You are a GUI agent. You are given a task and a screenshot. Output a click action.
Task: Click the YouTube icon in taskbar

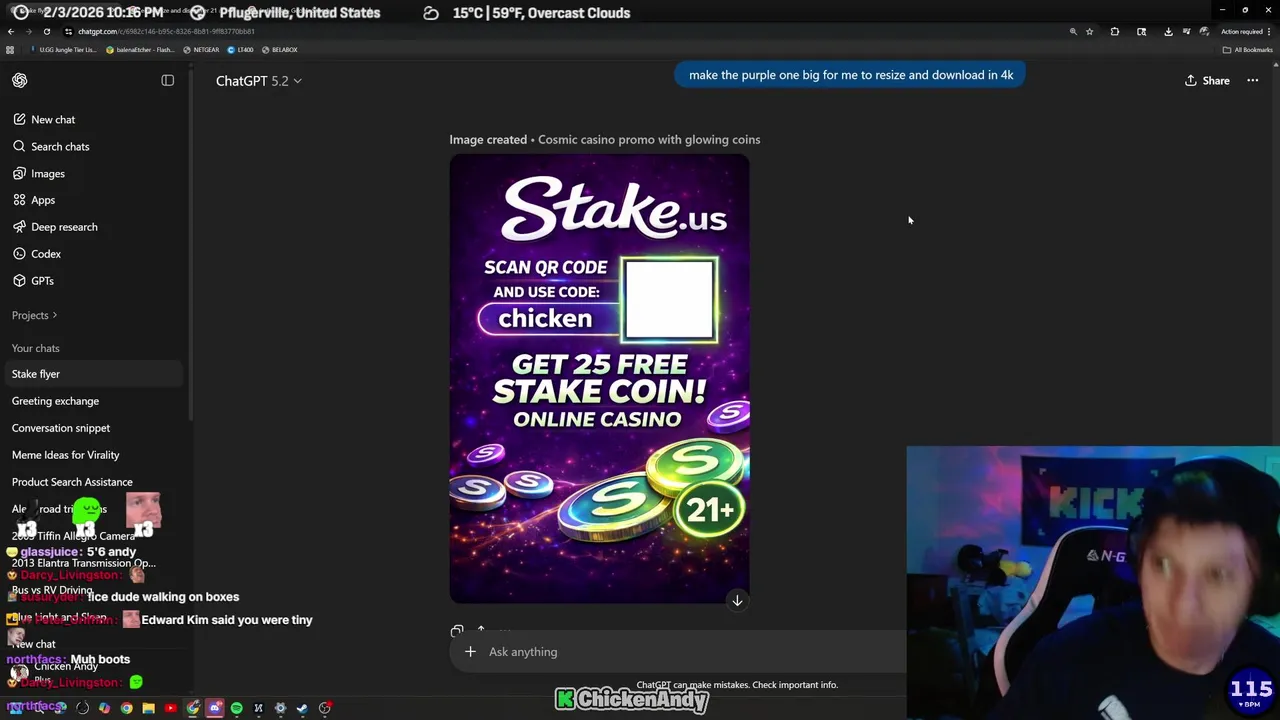pyautogui.click(x=171, y=708)
